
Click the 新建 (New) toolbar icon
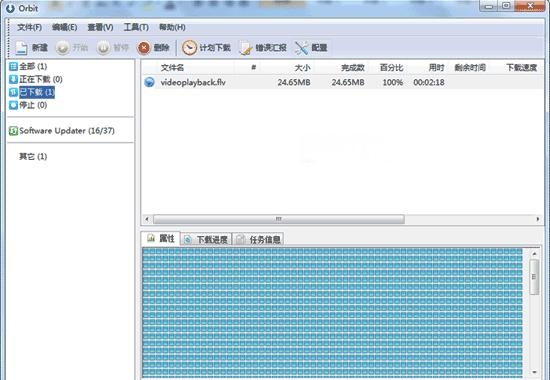point(21,48)
